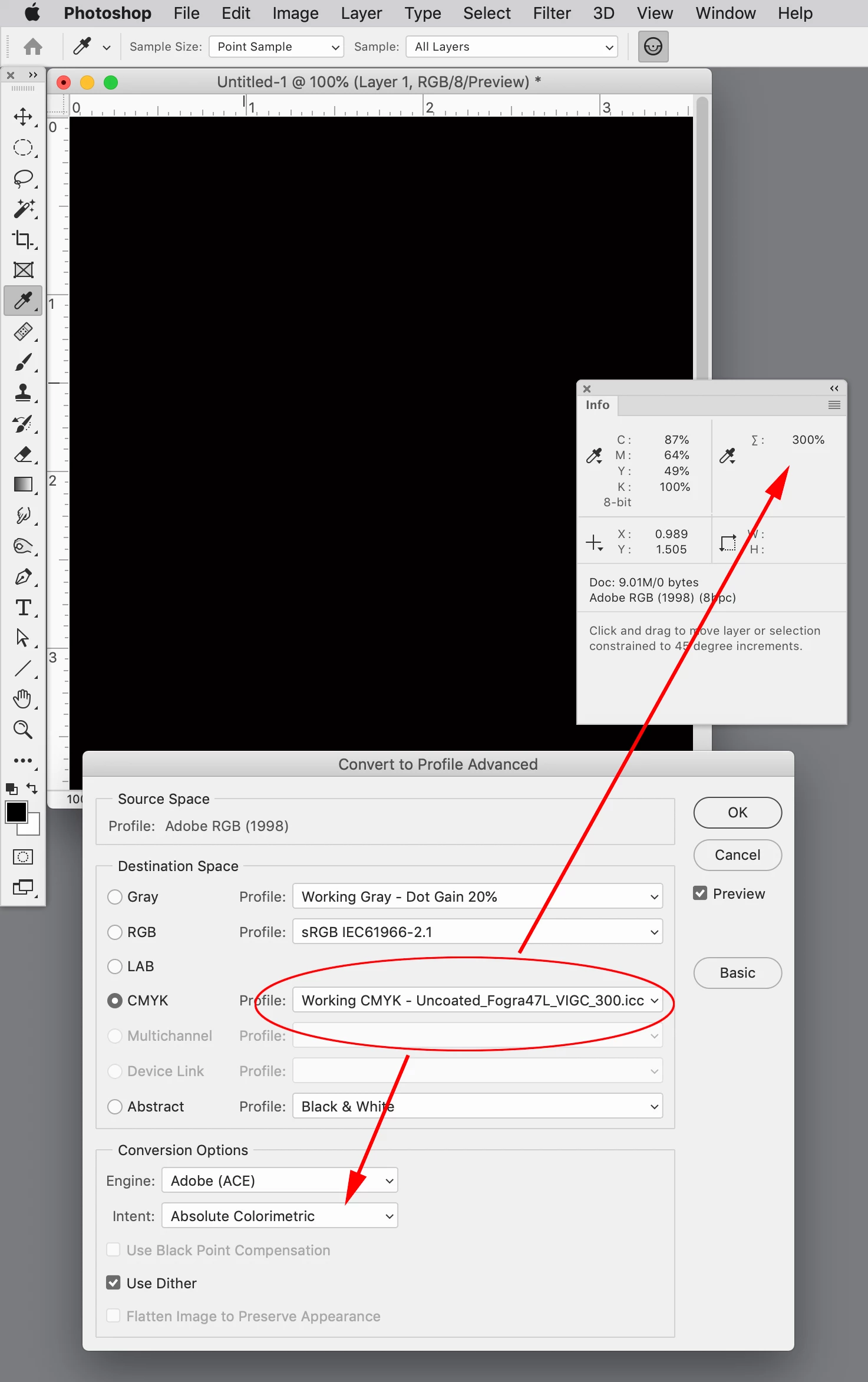This screenshot has width=868, height=1382.
Task: Open the Layer menu
Action: 361,13
